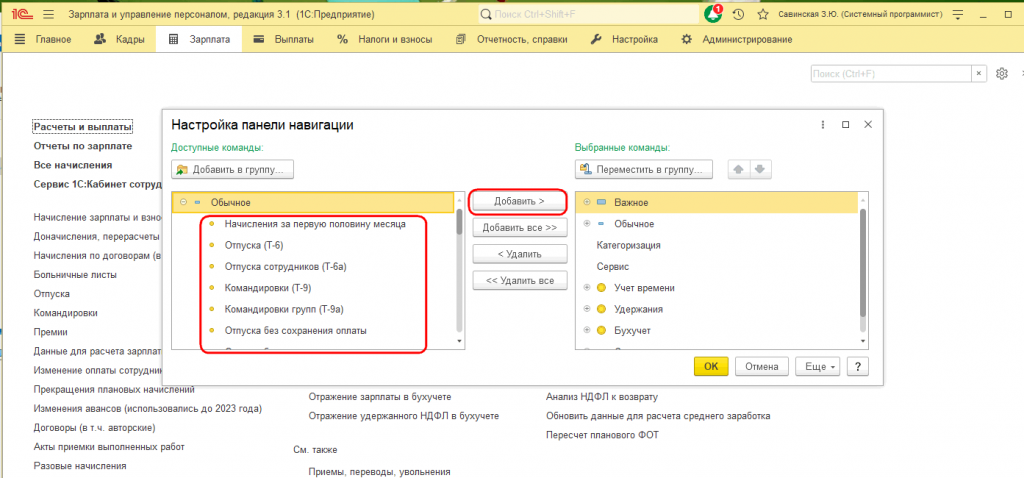Select Отпуска сотрудников (Т-6а) command

(x=285, y=267)
